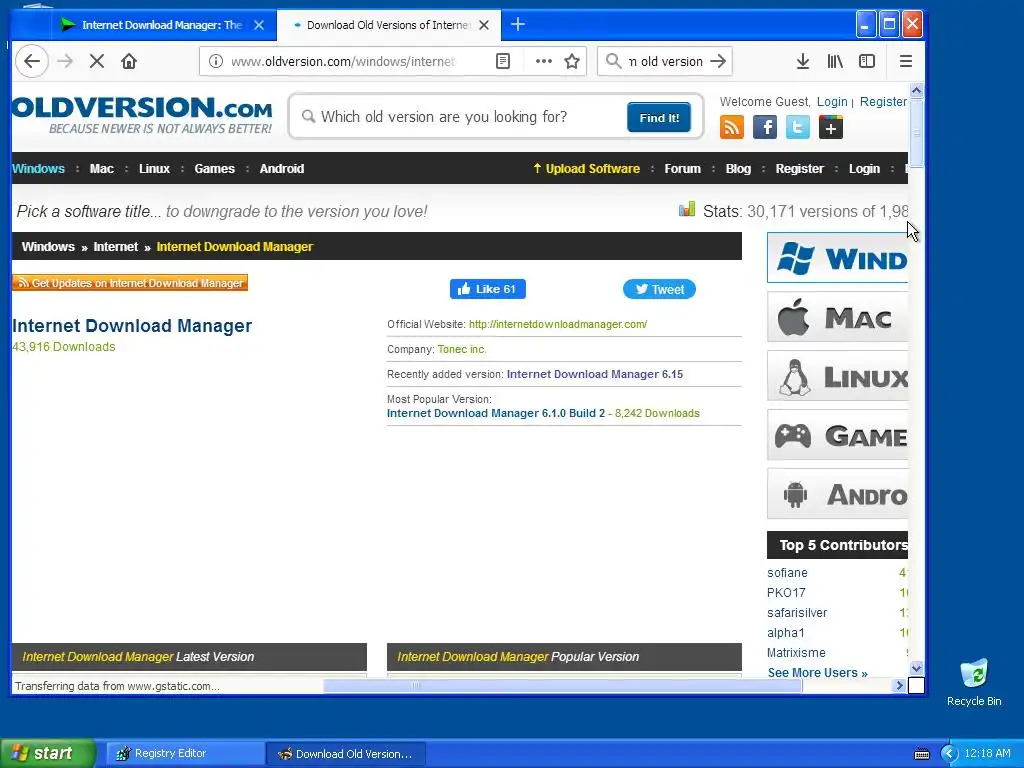
Task: Click Get Updates on Internet Download Manager
Action: [x=130, y=283]
